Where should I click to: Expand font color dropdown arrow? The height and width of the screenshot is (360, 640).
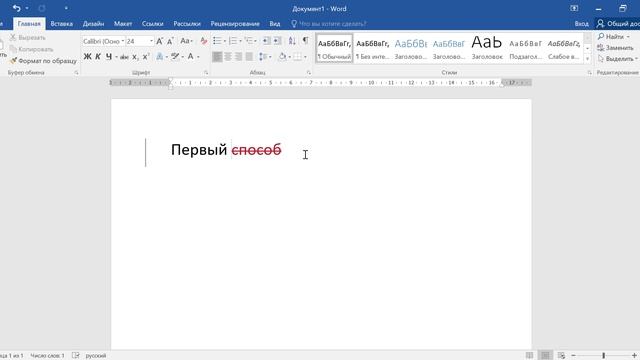click(198, 57)
